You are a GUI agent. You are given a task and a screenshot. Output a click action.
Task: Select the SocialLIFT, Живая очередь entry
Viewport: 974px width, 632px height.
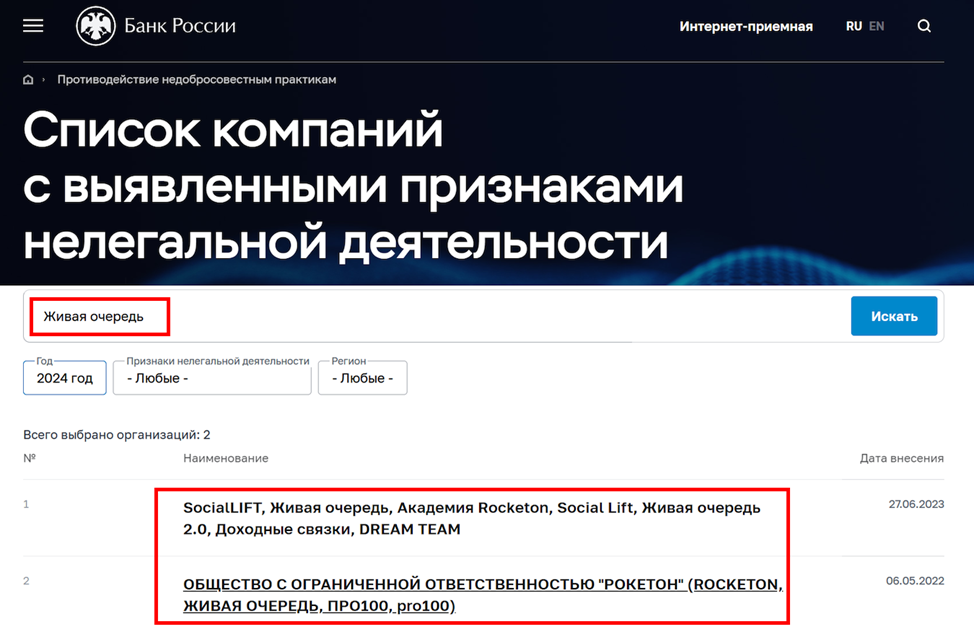[471, 518]
